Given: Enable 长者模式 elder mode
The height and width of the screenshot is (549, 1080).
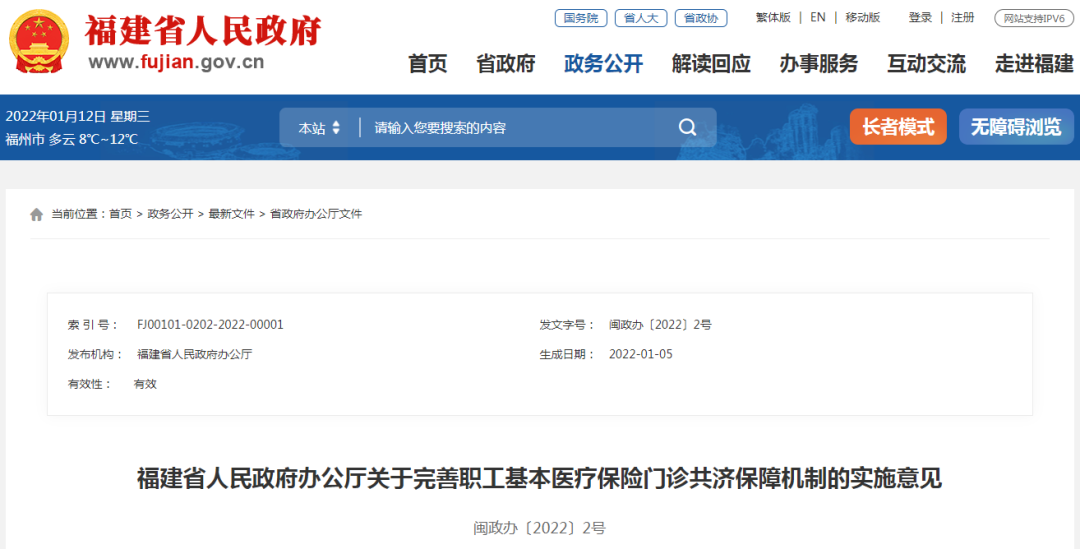Looking at the screenshot, I should click(897, 127).
